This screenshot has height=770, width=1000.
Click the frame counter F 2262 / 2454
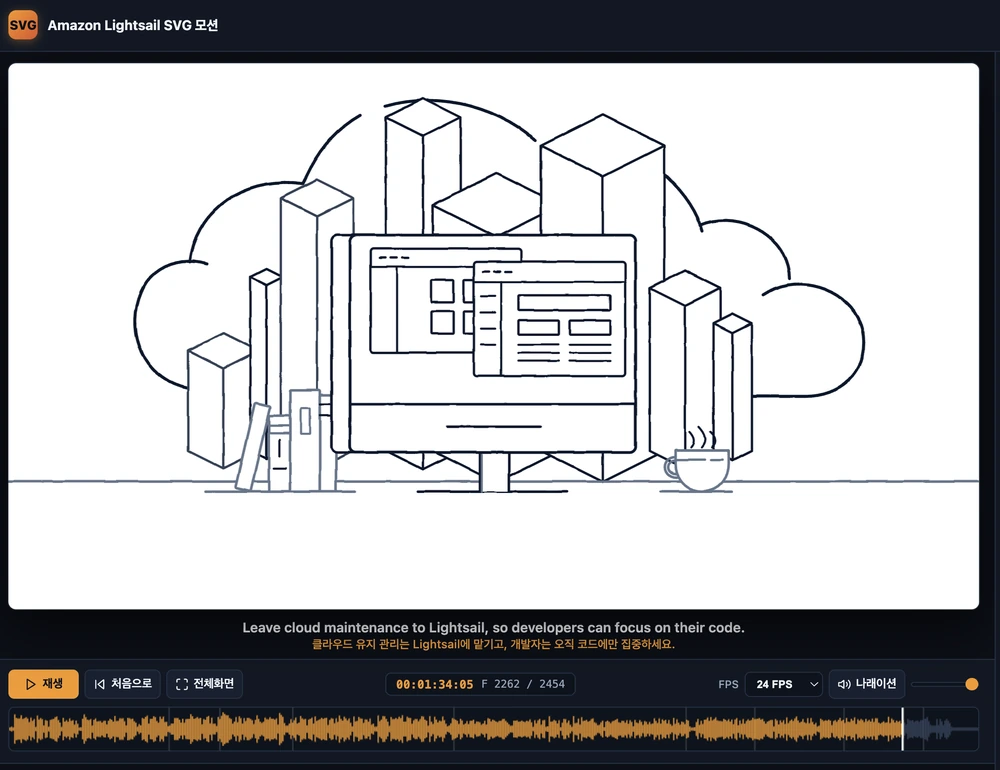(x=523, y=684)
